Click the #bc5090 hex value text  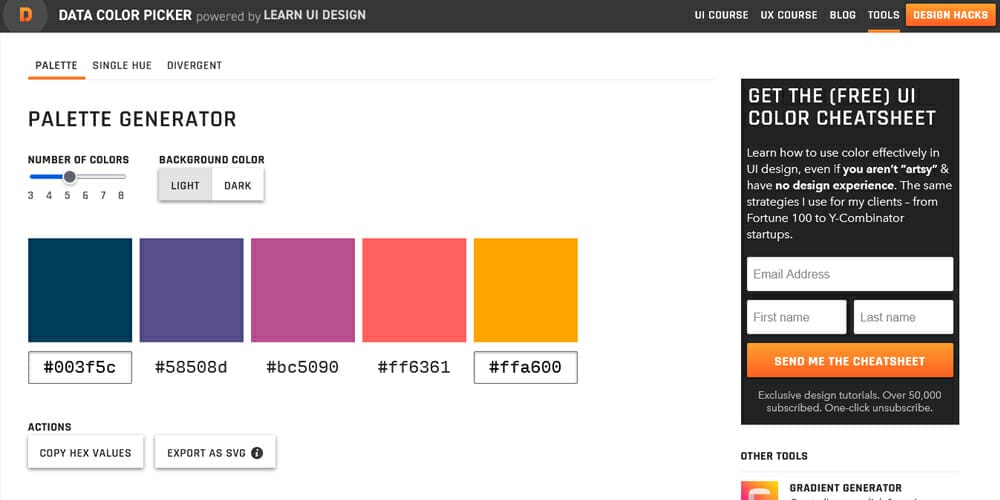click(x=303, y=367)
